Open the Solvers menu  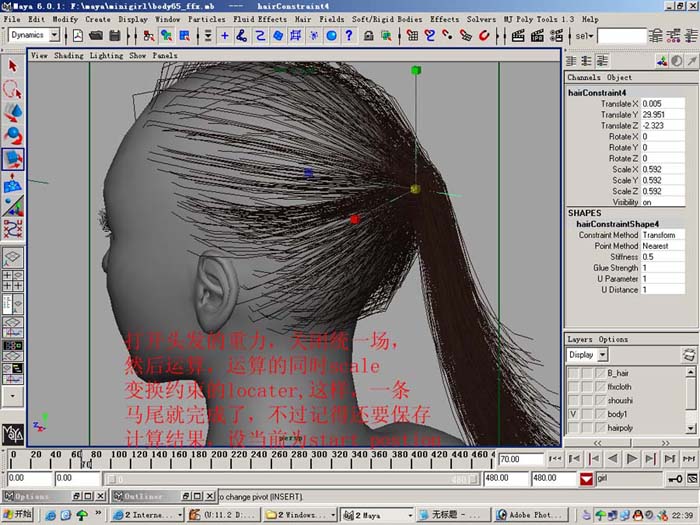pos(481,19)
